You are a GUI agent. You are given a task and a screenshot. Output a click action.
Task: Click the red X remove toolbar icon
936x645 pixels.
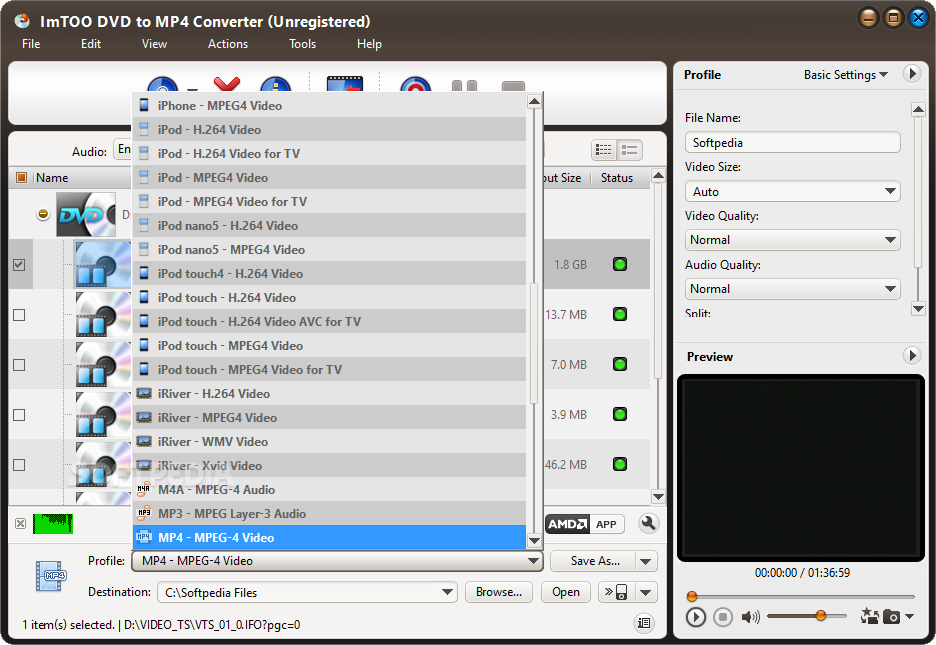tap(227, 84)
